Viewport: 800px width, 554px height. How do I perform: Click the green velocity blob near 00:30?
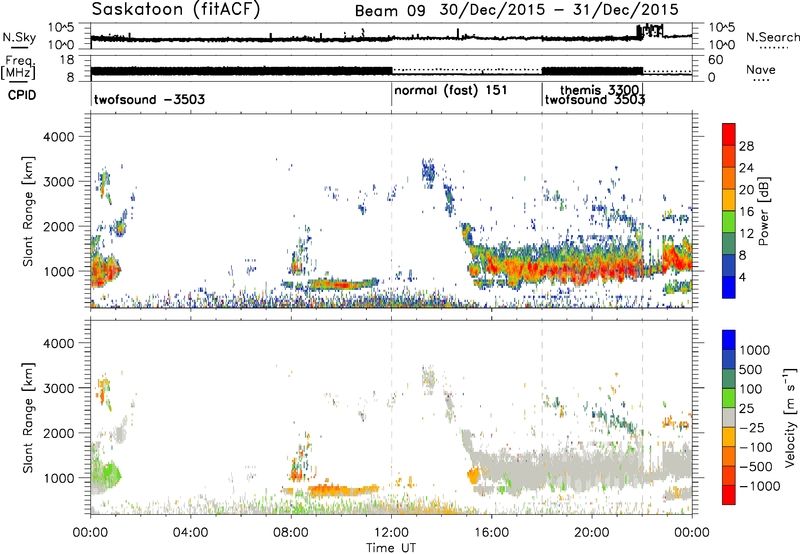tap(108, 475)
